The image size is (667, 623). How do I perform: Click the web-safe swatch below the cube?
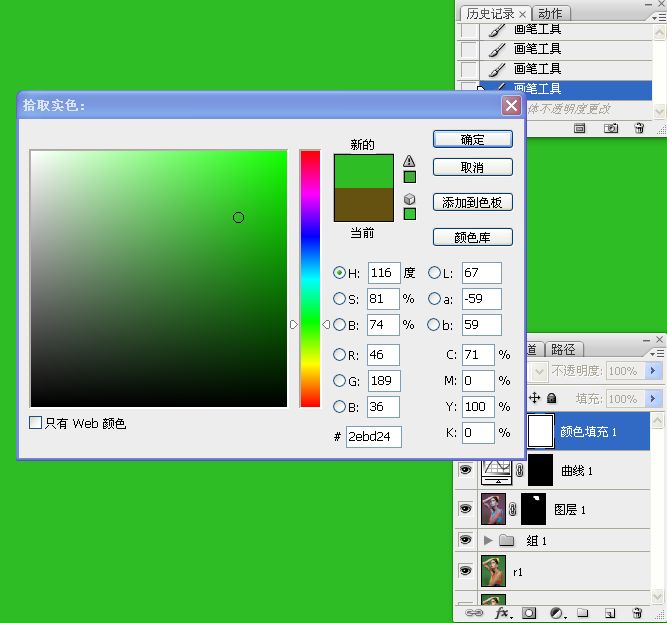(410, 214)
